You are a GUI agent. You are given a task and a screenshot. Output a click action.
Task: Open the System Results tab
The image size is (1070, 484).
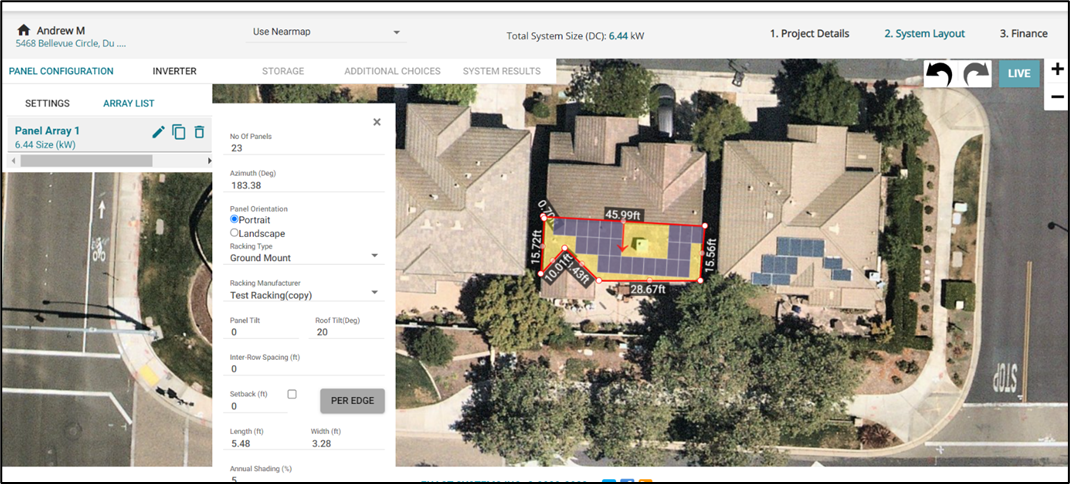(502, 71)
